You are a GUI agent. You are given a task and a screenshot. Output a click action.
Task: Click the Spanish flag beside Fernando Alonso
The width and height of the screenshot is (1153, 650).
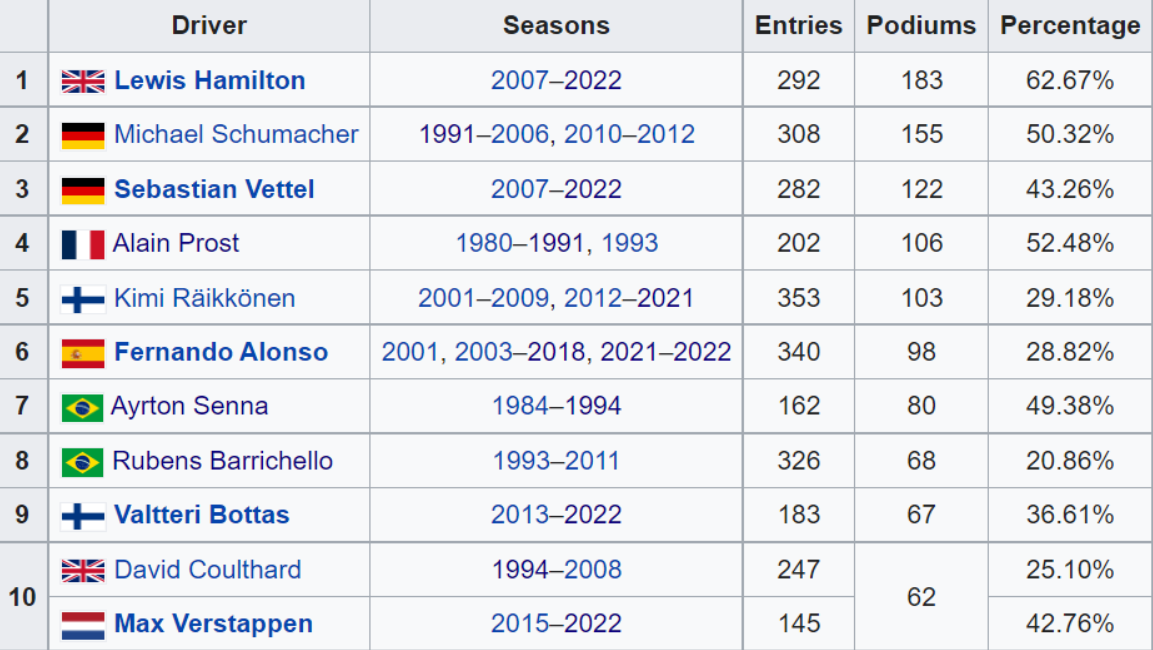[83, 353]
